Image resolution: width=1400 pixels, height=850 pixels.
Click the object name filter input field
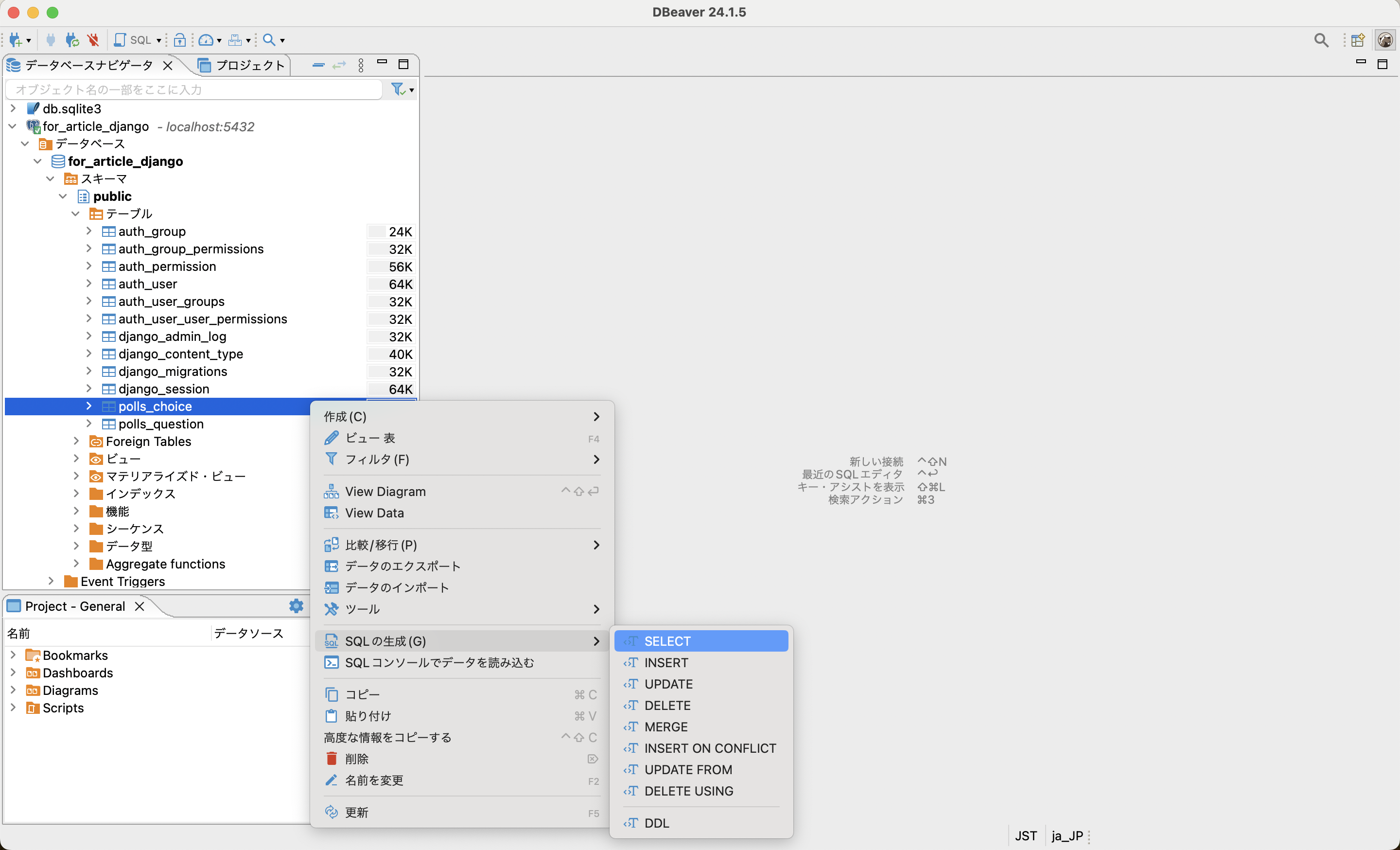[193, 89]
